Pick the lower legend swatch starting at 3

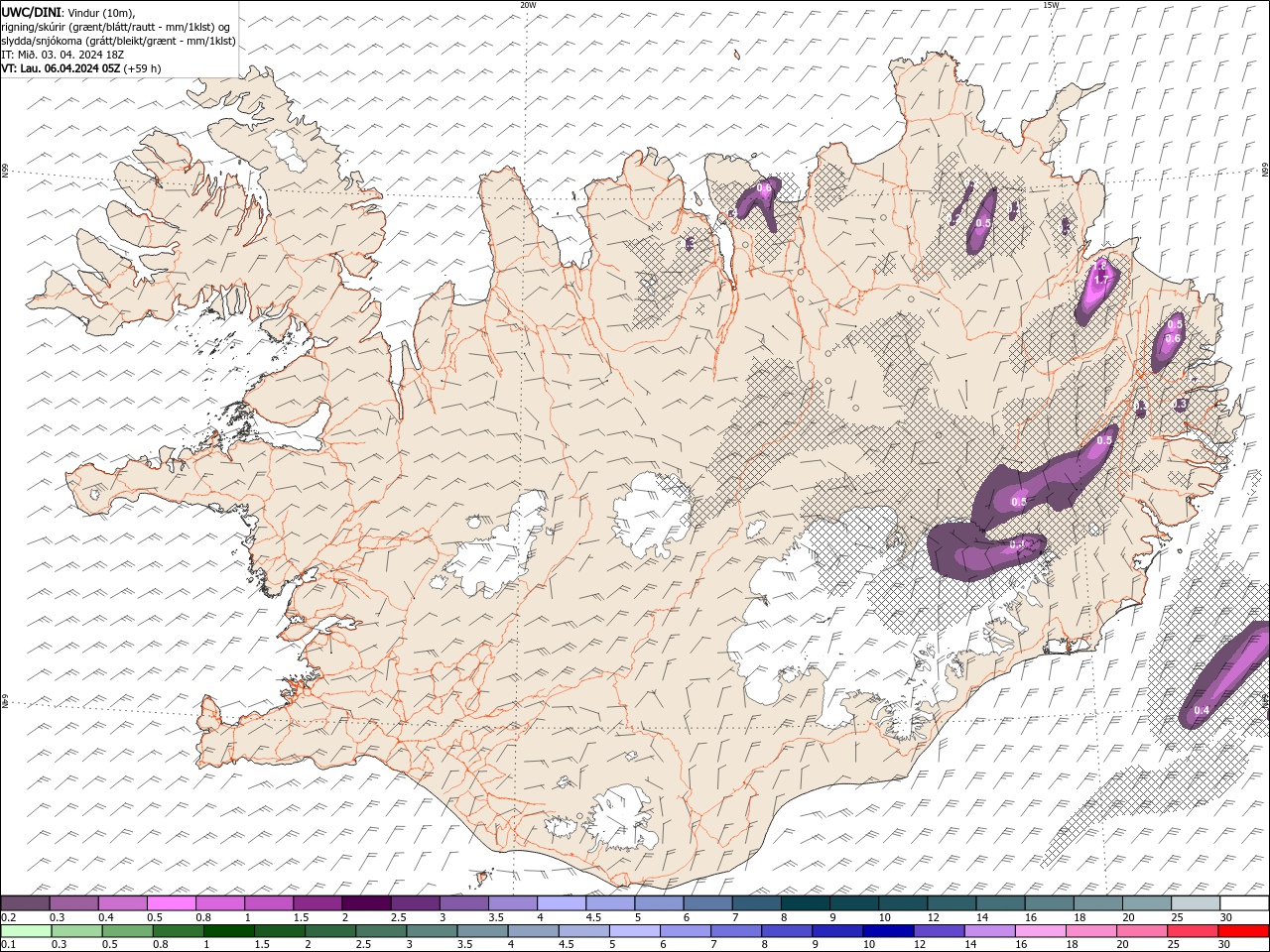click(x=432, y=930)
